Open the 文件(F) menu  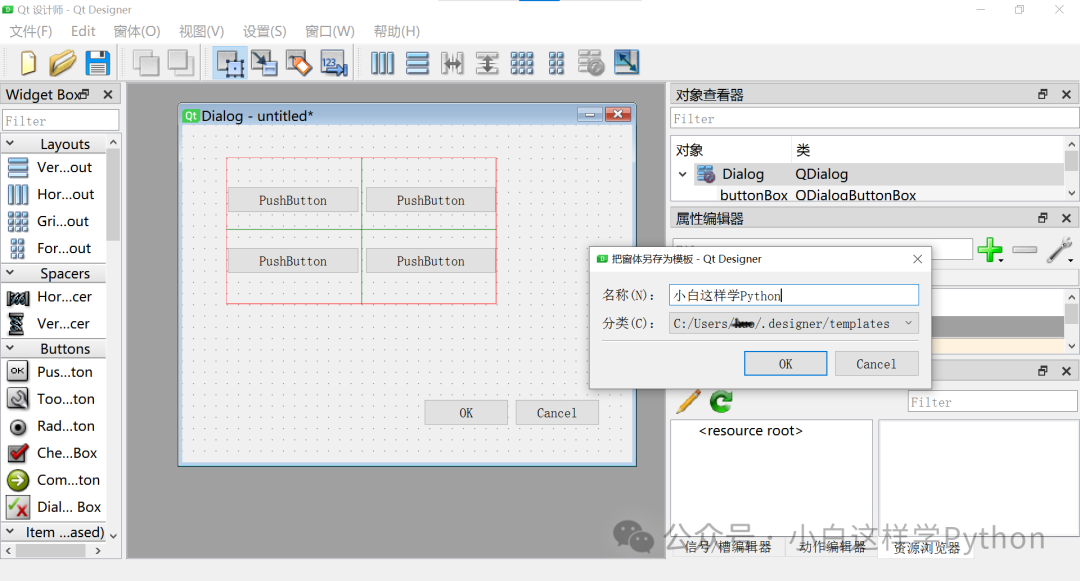31,31
